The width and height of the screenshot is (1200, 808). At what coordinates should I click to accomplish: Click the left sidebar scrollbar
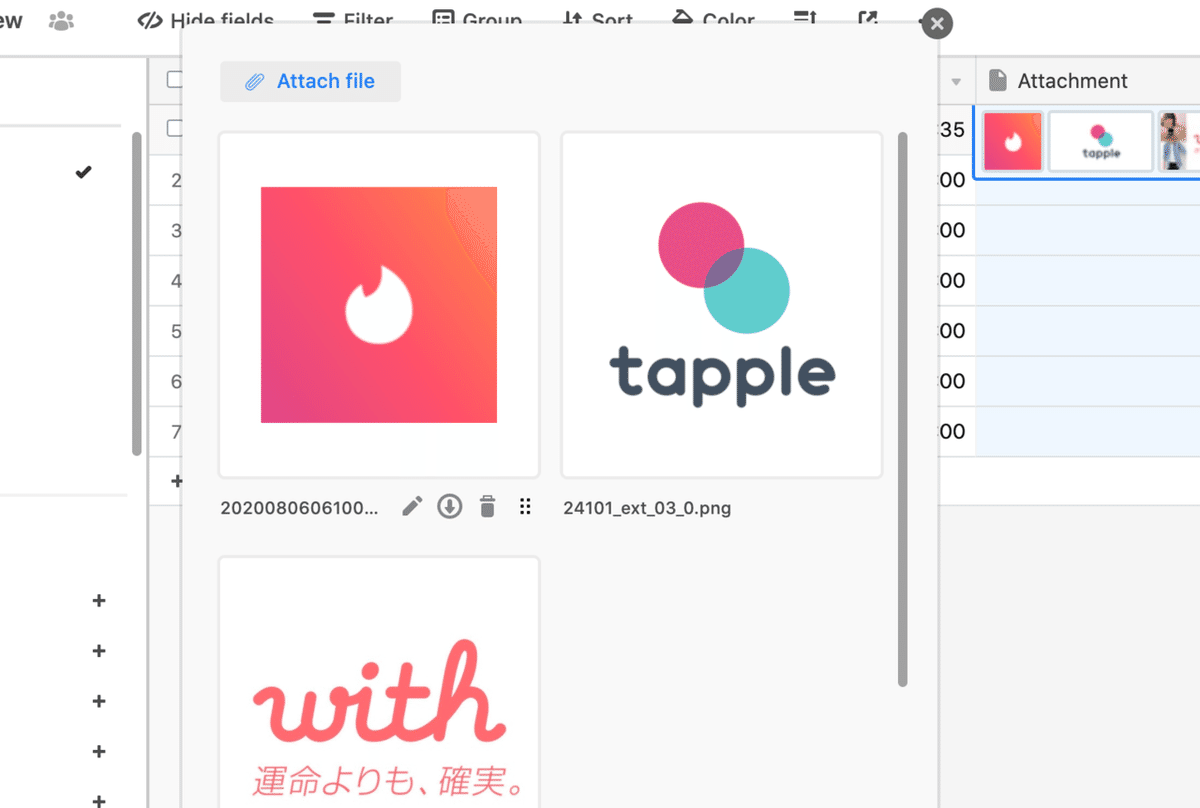(137, 293)
